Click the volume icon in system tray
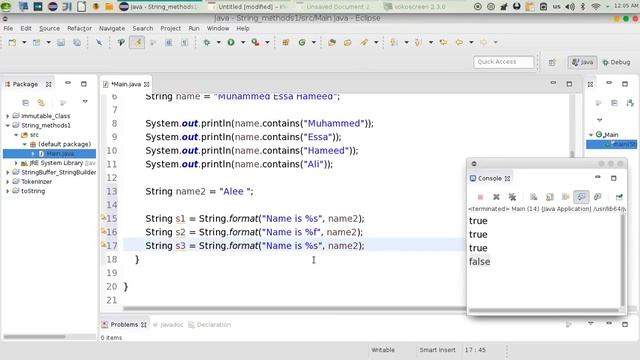 pos(570,7)
